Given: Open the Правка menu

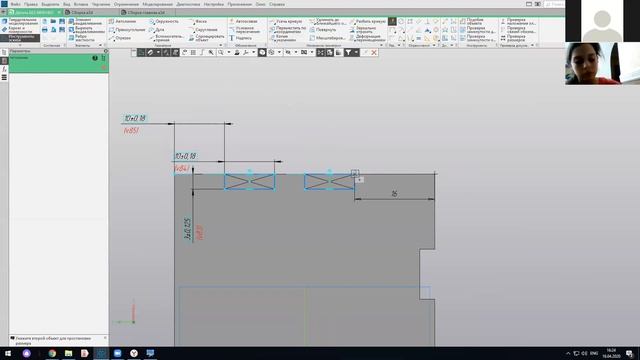Looking at the screenshot, I should point(31,4).
